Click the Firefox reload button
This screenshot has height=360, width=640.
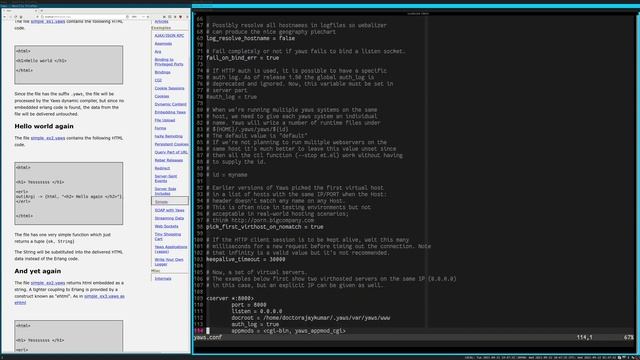click(16, 17)
